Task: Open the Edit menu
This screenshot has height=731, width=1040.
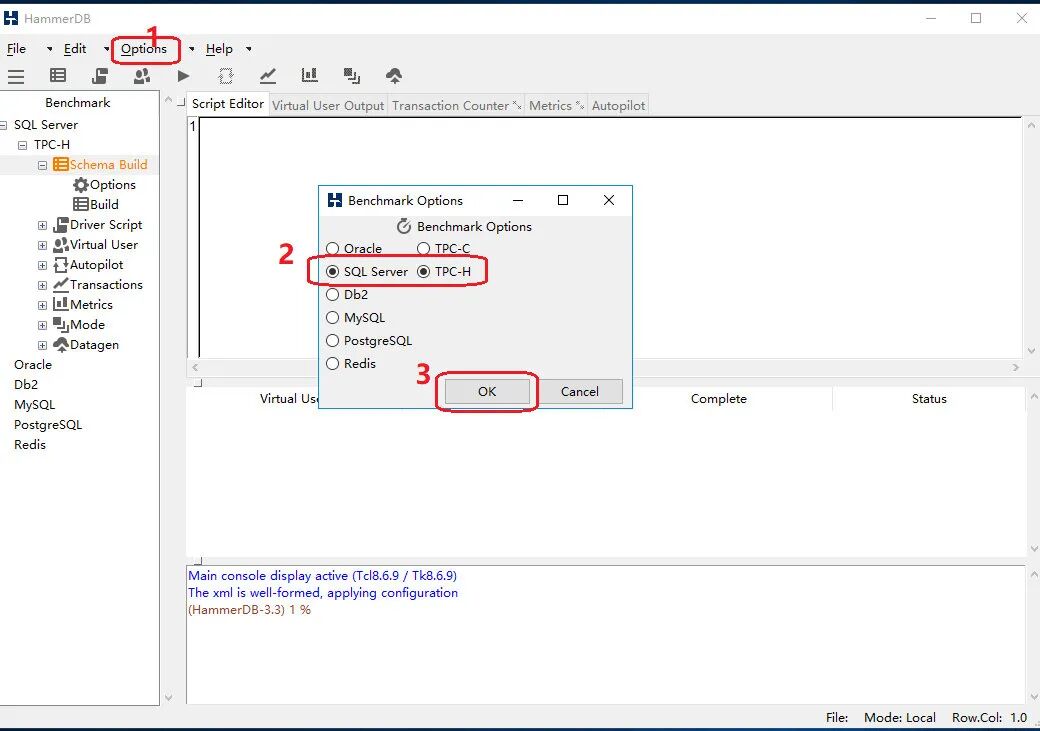Action: pyautogui.click(x=75, y=48)
